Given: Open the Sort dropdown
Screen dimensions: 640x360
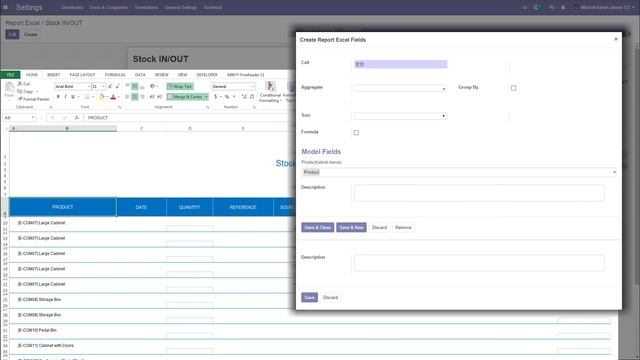Looking at the screenshot, I should click(x=400, y=116).
